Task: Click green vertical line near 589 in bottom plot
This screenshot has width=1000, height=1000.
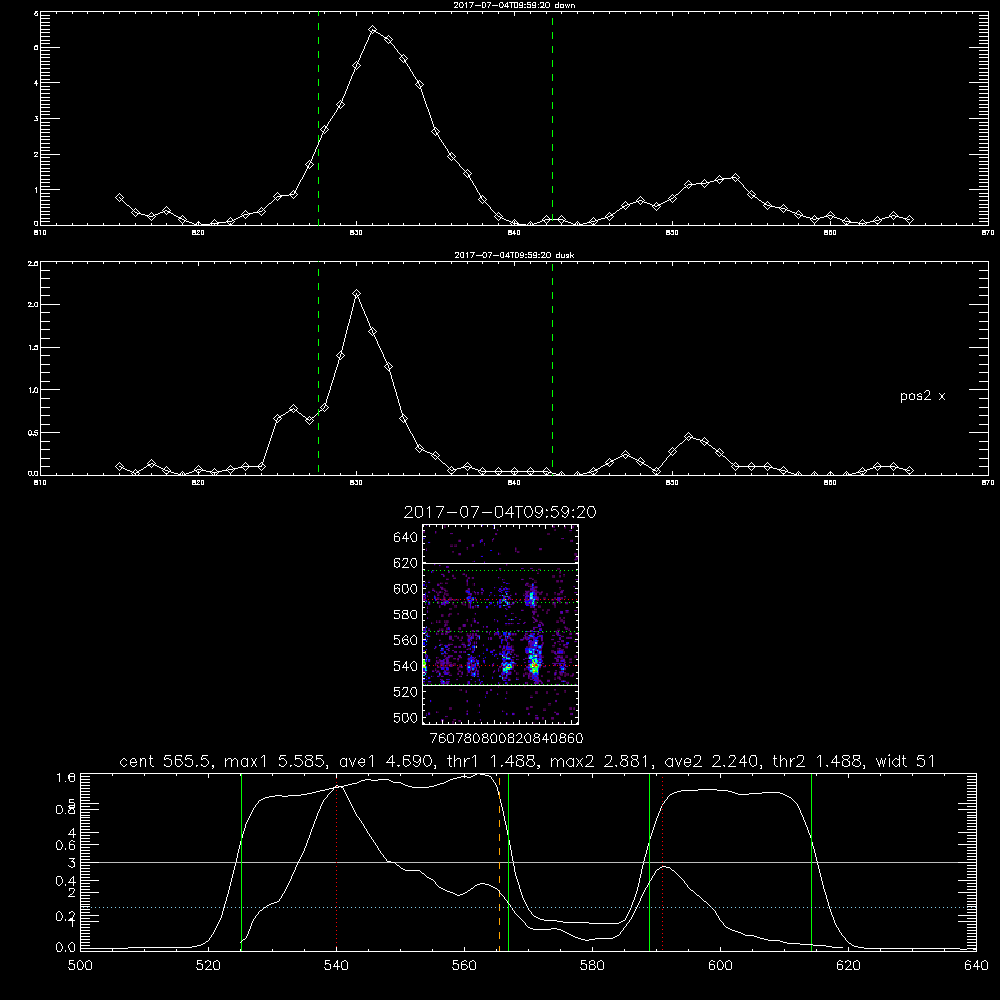Action: coord(649,862)
